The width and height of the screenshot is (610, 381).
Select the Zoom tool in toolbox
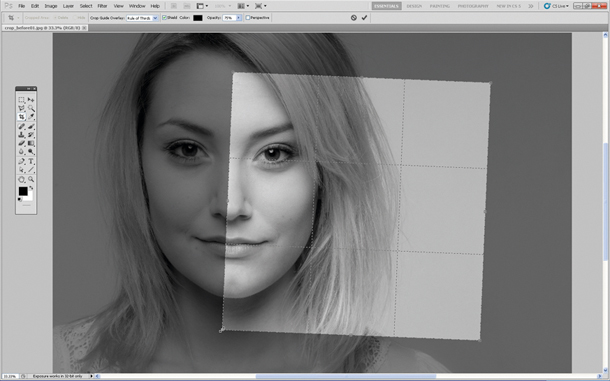point(31,179)
